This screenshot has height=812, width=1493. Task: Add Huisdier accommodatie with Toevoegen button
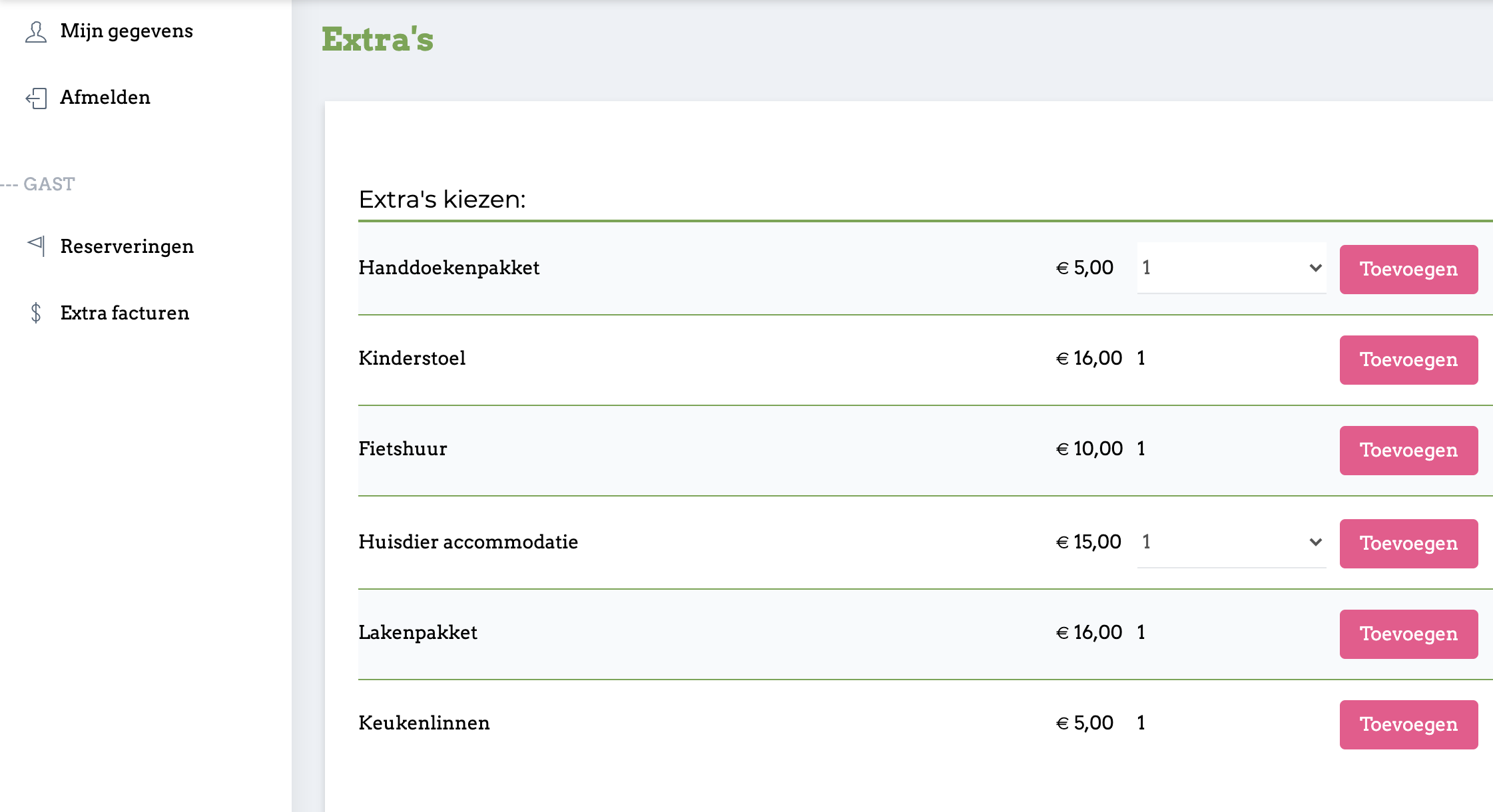[1408, 543]
